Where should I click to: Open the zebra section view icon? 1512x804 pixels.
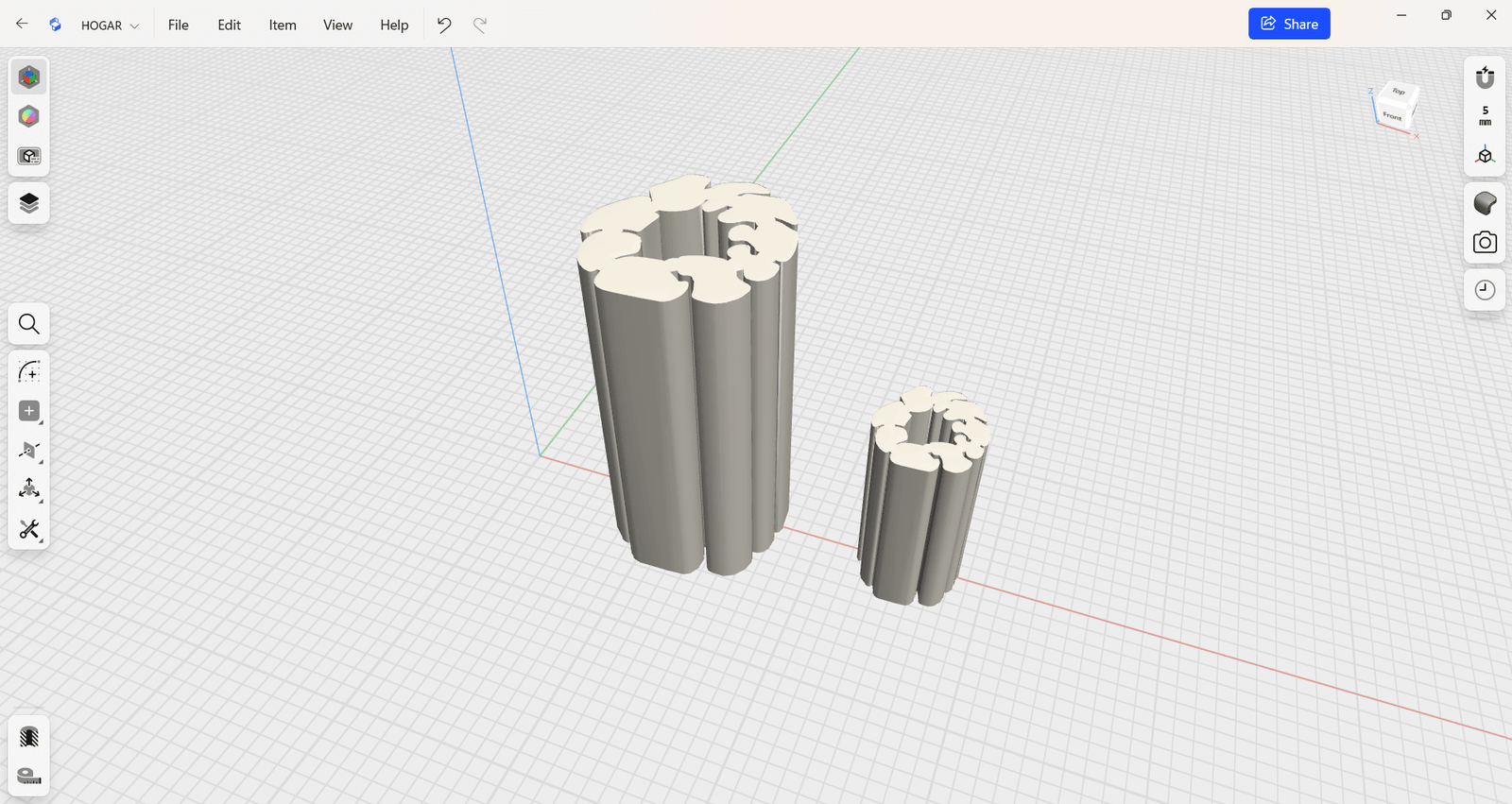(x=29, y=737)
